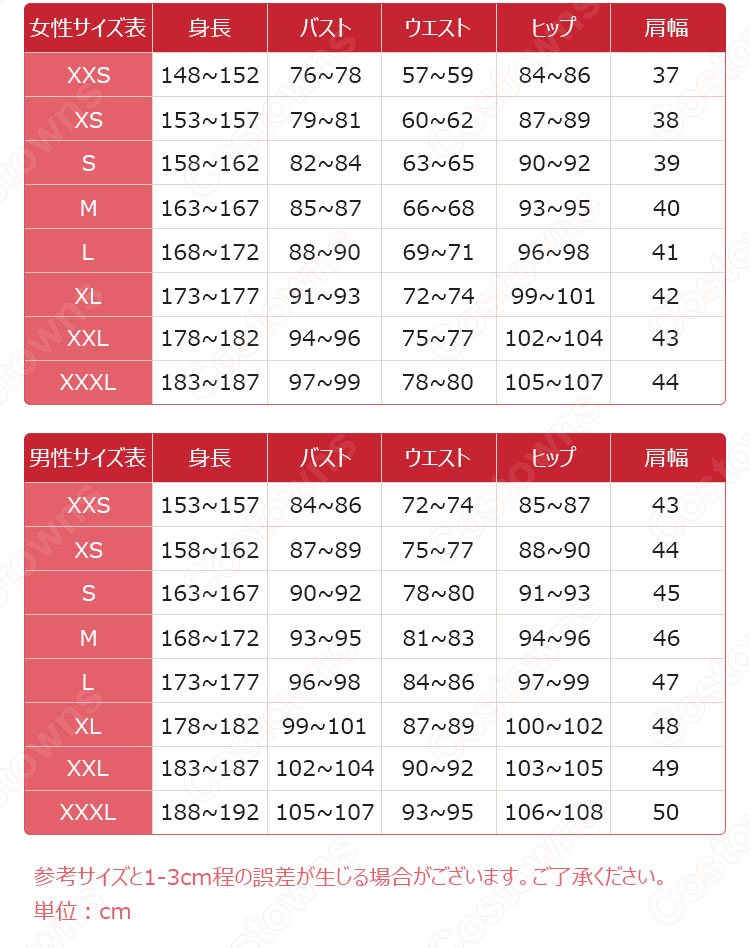Image resolution: width=750 pixels, height=948 pixels.
Task: Click the M size label in women's table
Action: (88, 208)
